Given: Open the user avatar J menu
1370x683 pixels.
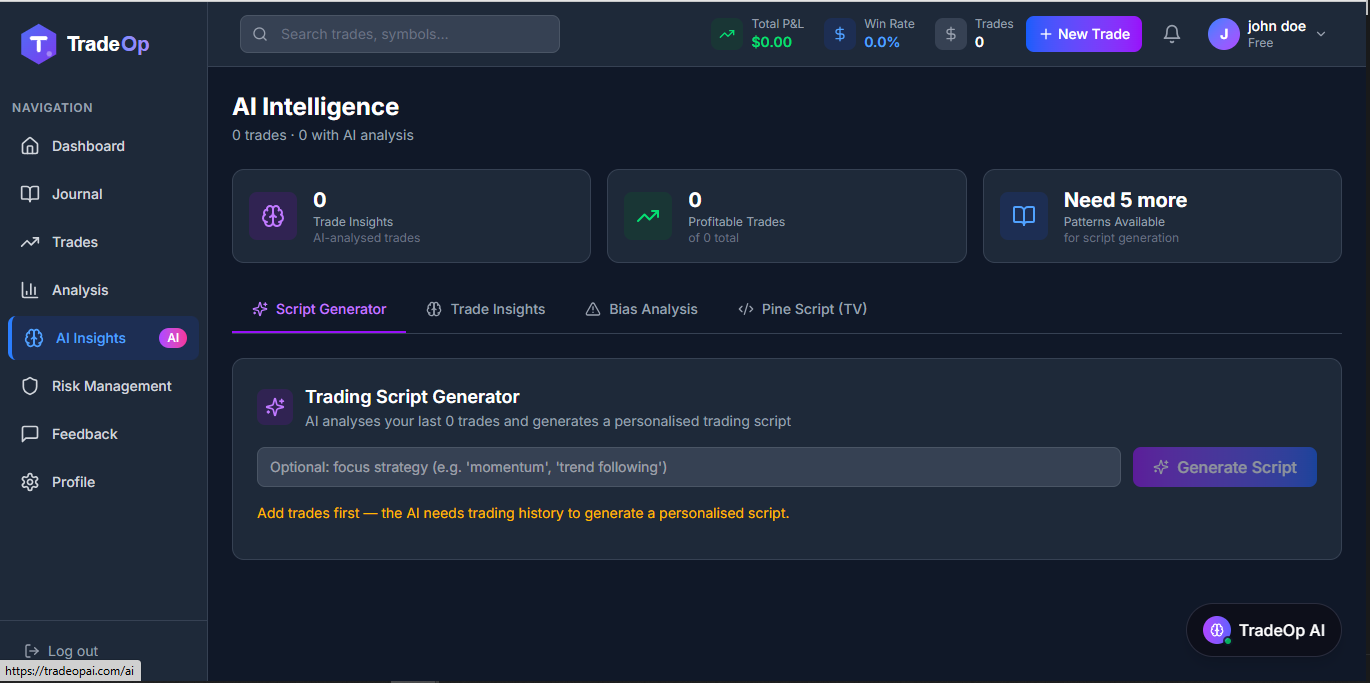Looking at the screenshot, I should click(x=1224, y=34).
